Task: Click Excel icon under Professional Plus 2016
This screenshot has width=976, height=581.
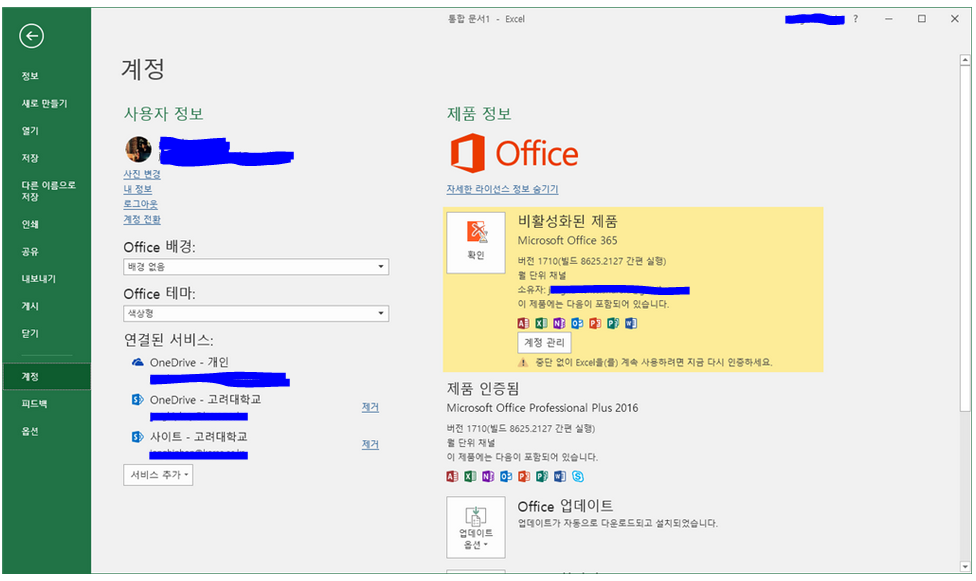Action: 471,476
